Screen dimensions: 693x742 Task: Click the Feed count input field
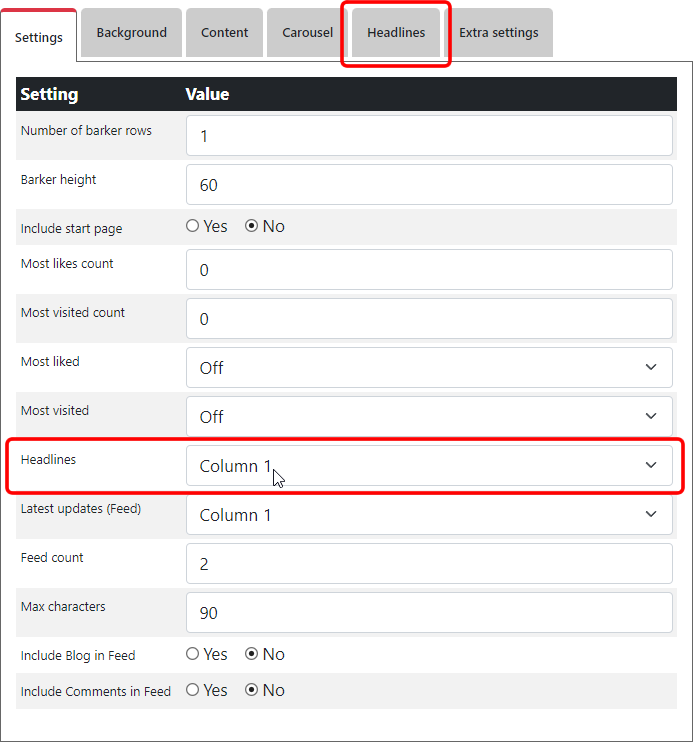(429, 564)
